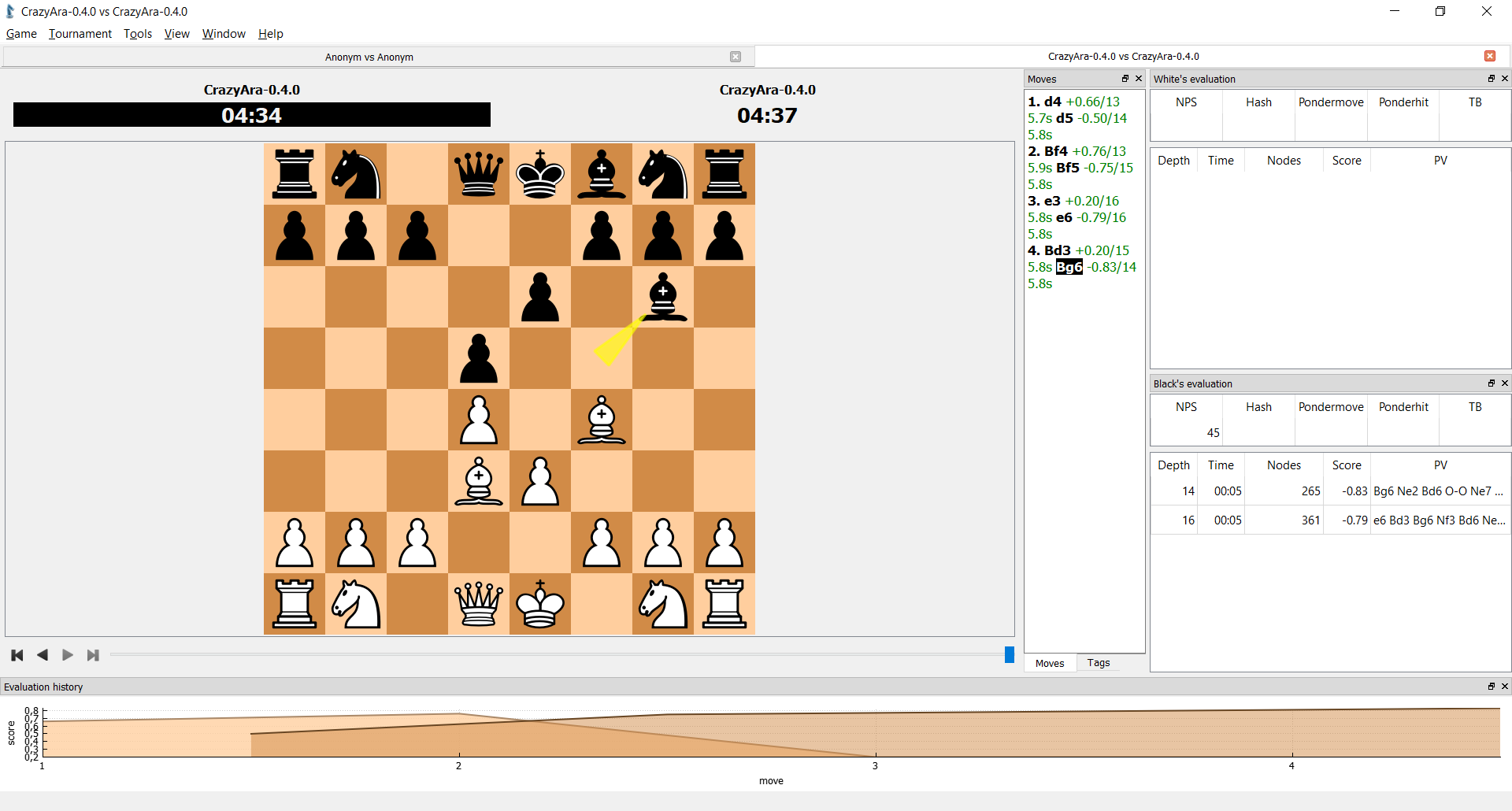Go to move Bf5 in move list
1512x811 pixels.
(x=1068, y=168)
